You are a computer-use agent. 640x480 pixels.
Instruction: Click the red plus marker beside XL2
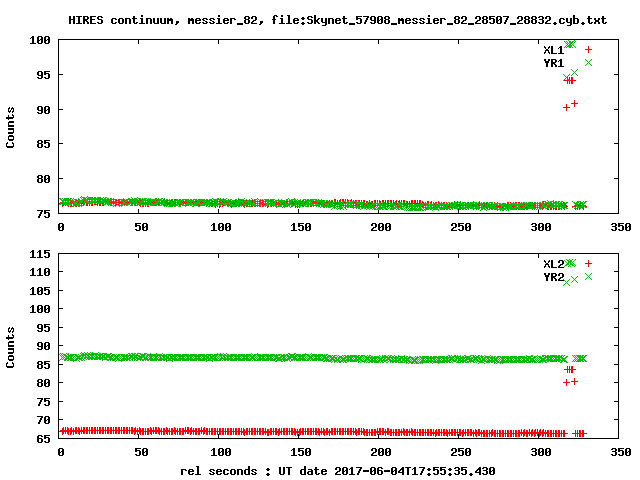tap(588, 264)
